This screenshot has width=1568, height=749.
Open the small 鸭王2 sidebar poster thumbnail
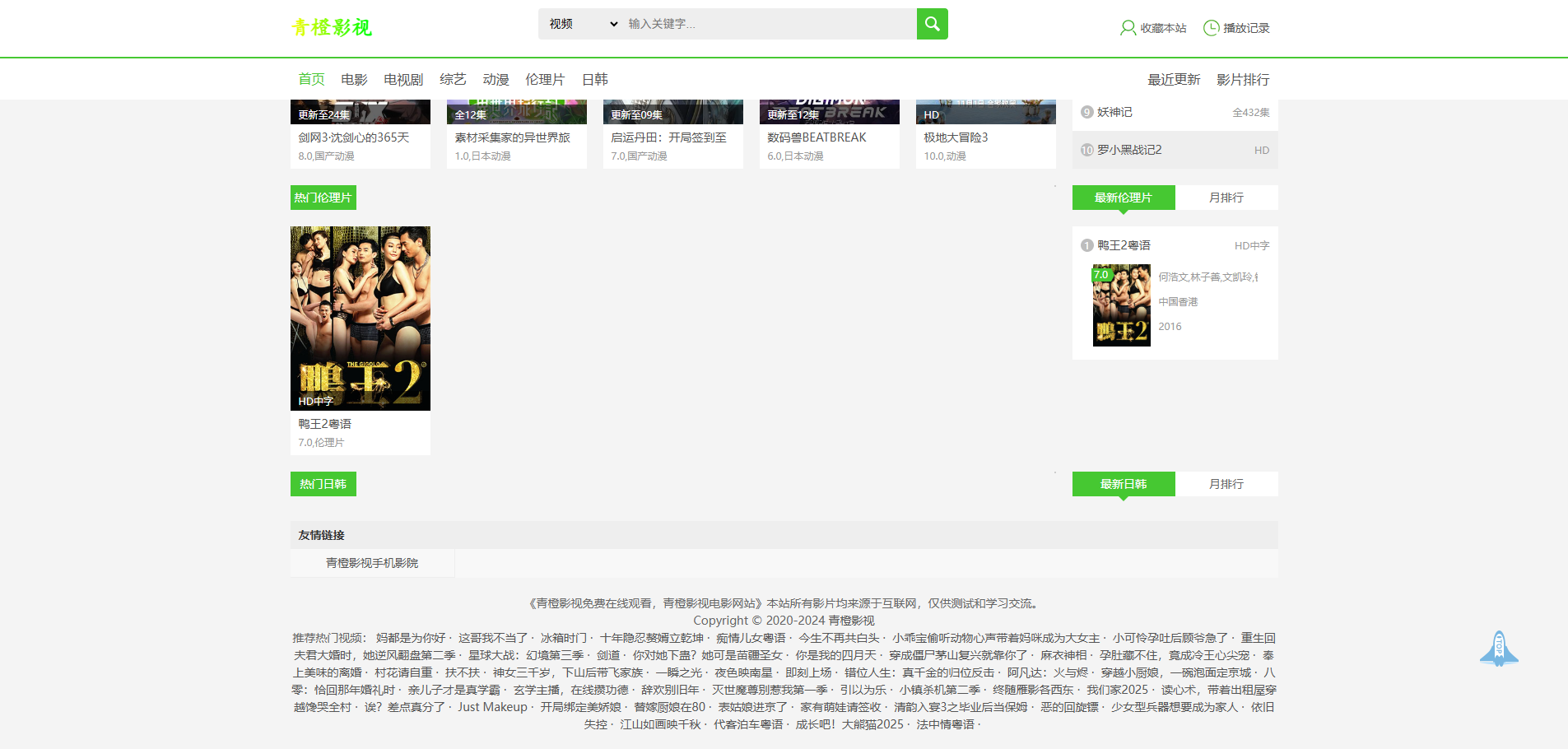(1121, 305)
